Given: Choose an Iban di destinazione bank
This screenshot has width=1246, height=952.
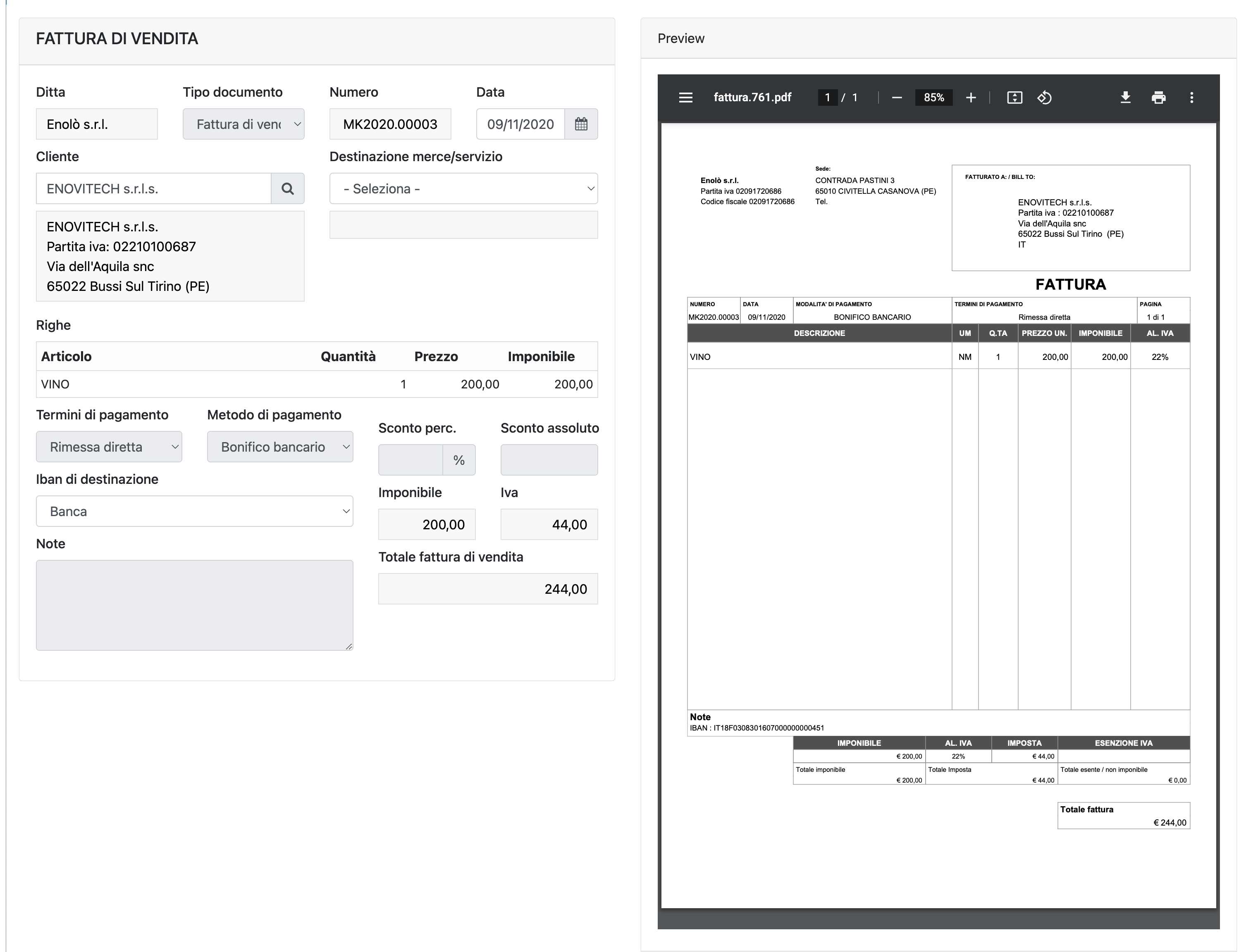Looking at the screenshot, I should (194, 512).
